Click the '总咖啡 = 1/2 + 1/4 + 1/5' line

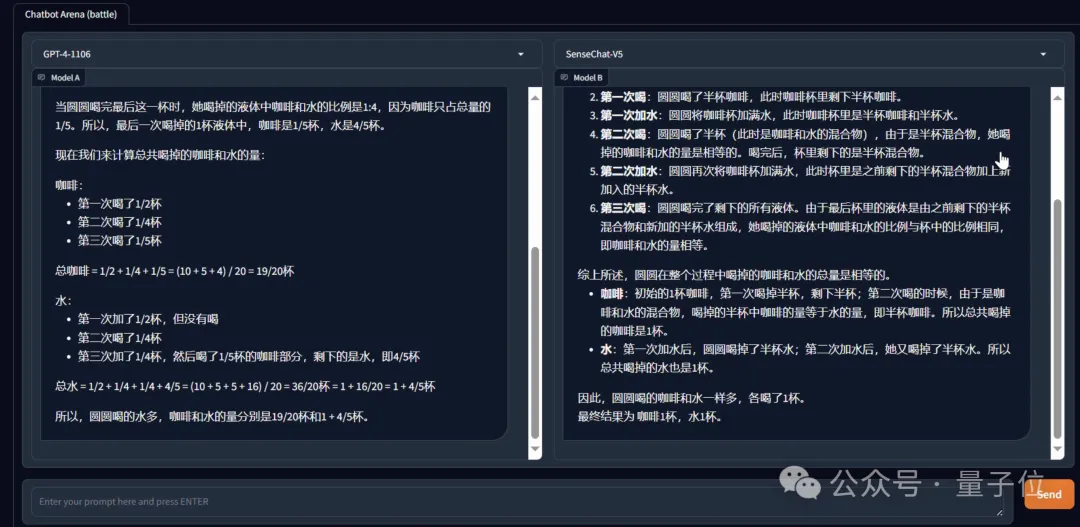coord(174,271)
